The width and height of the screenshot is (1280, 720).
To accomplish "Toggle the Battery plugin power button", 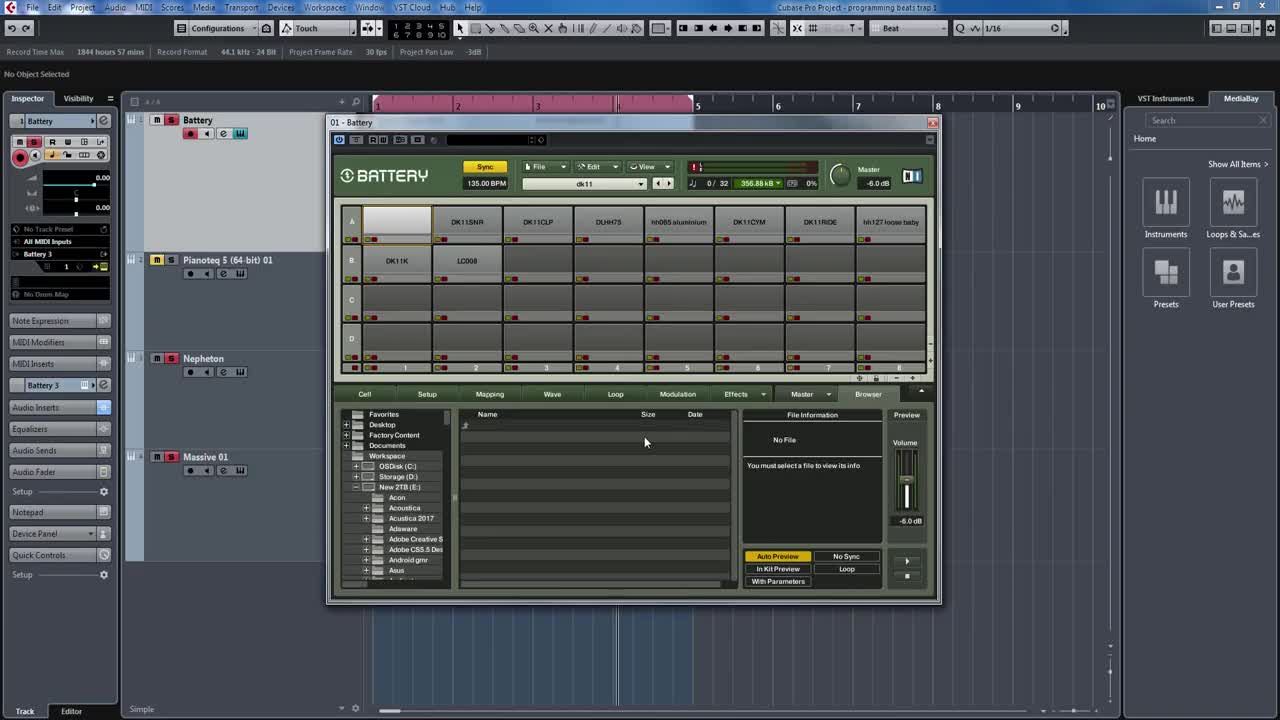I will 339,140.
